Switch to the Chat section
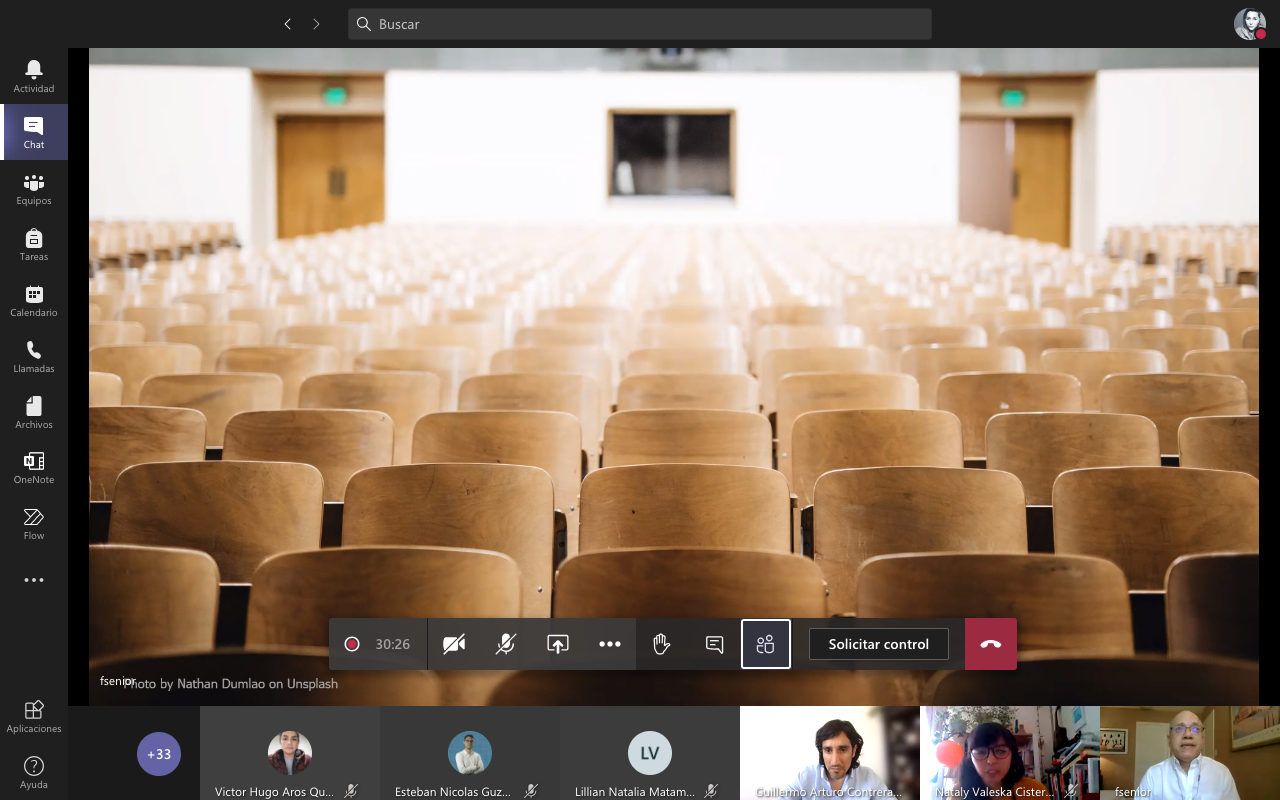This screenshot has width=1280, height=800. click(x=34, y=132)
